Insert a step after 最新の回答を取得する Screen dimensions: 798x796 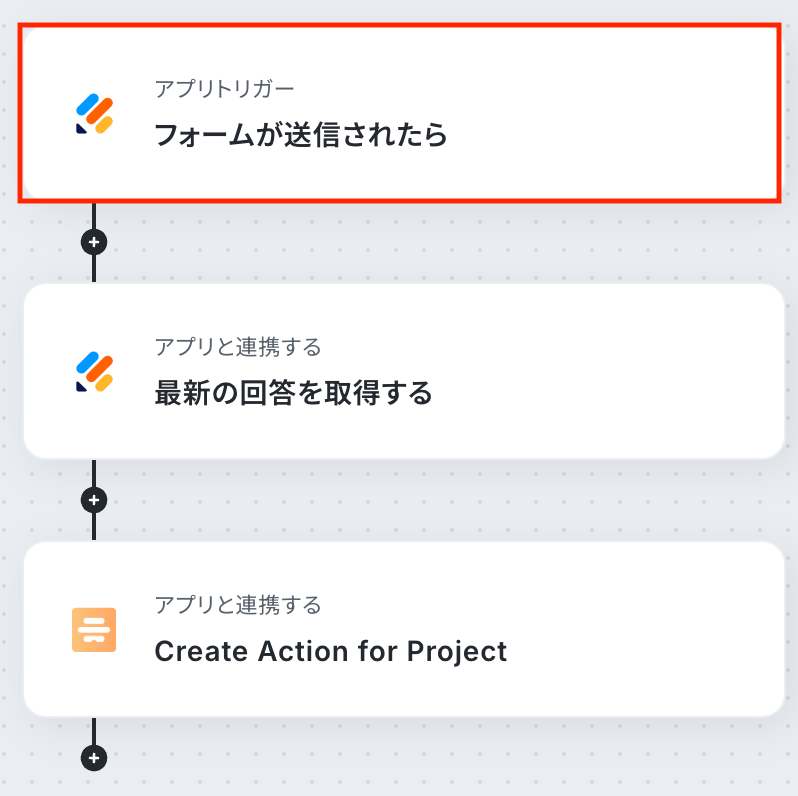coord(94,500)
